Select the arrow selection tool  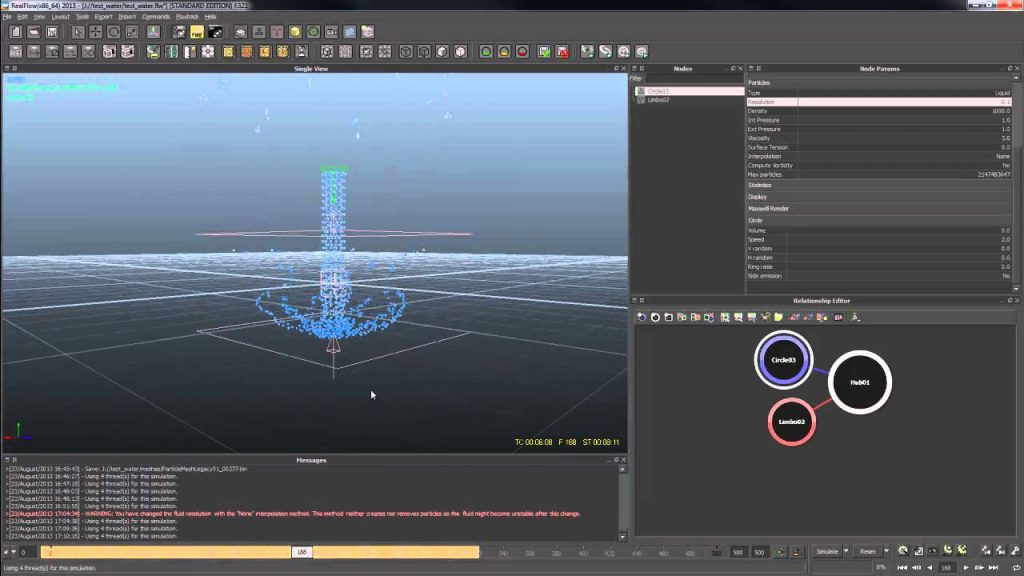click(x=78, y=31)
